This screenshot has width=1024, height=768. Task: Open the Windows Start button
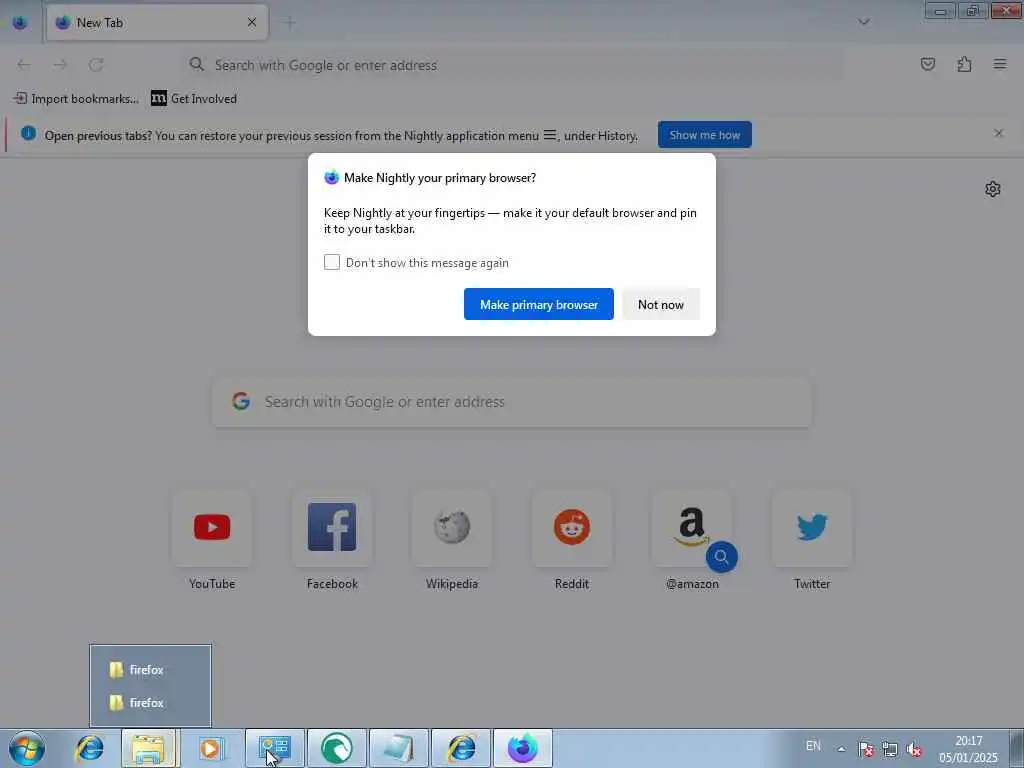click(x=27, y=748)
